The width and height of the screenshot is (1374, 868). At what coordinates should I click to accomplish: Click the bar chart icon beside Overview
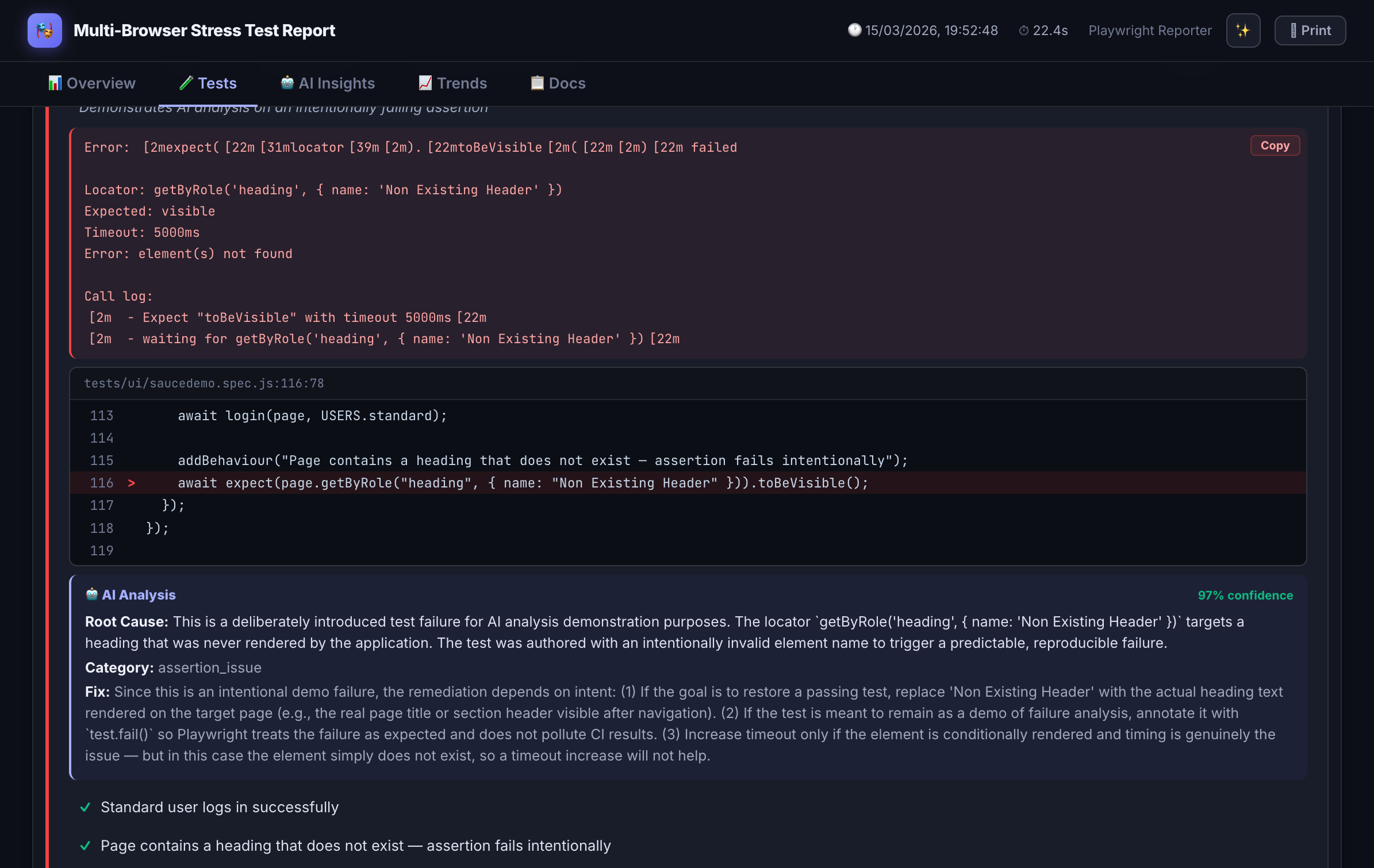tap(55, 83)
